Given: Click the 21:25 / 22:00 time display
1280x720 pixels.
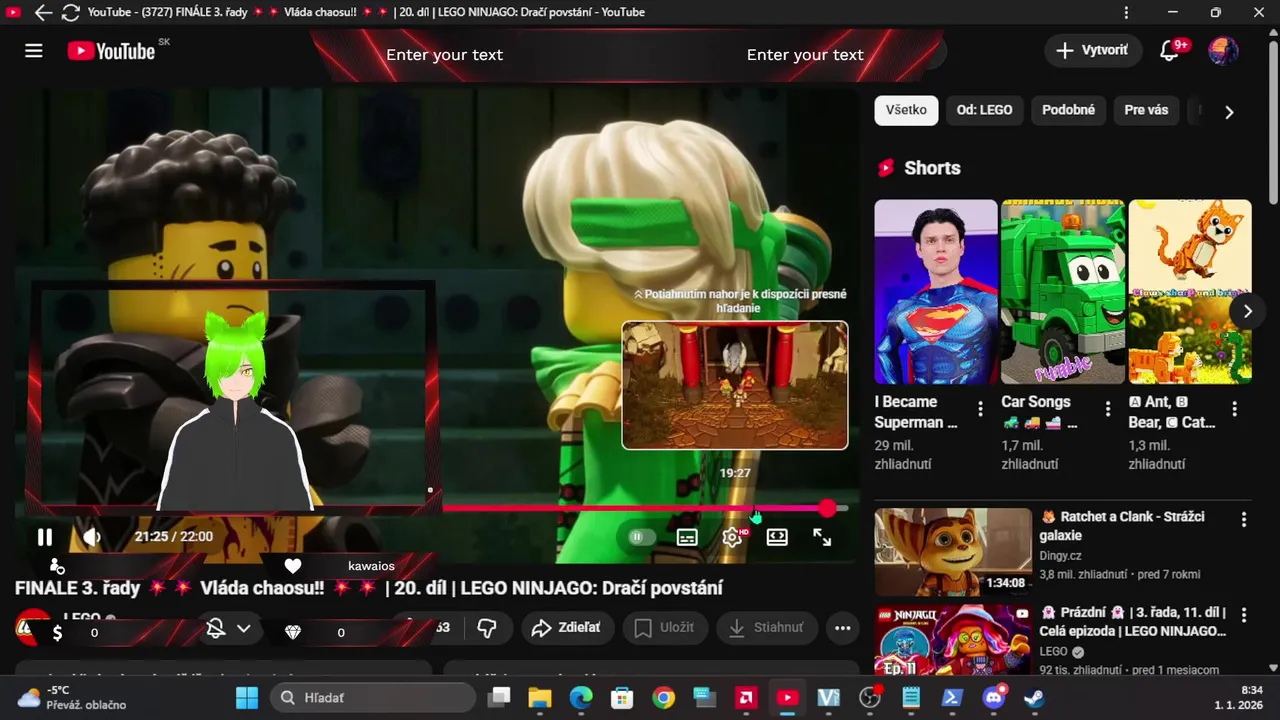Looking at the screenshot, I should 174,537.
